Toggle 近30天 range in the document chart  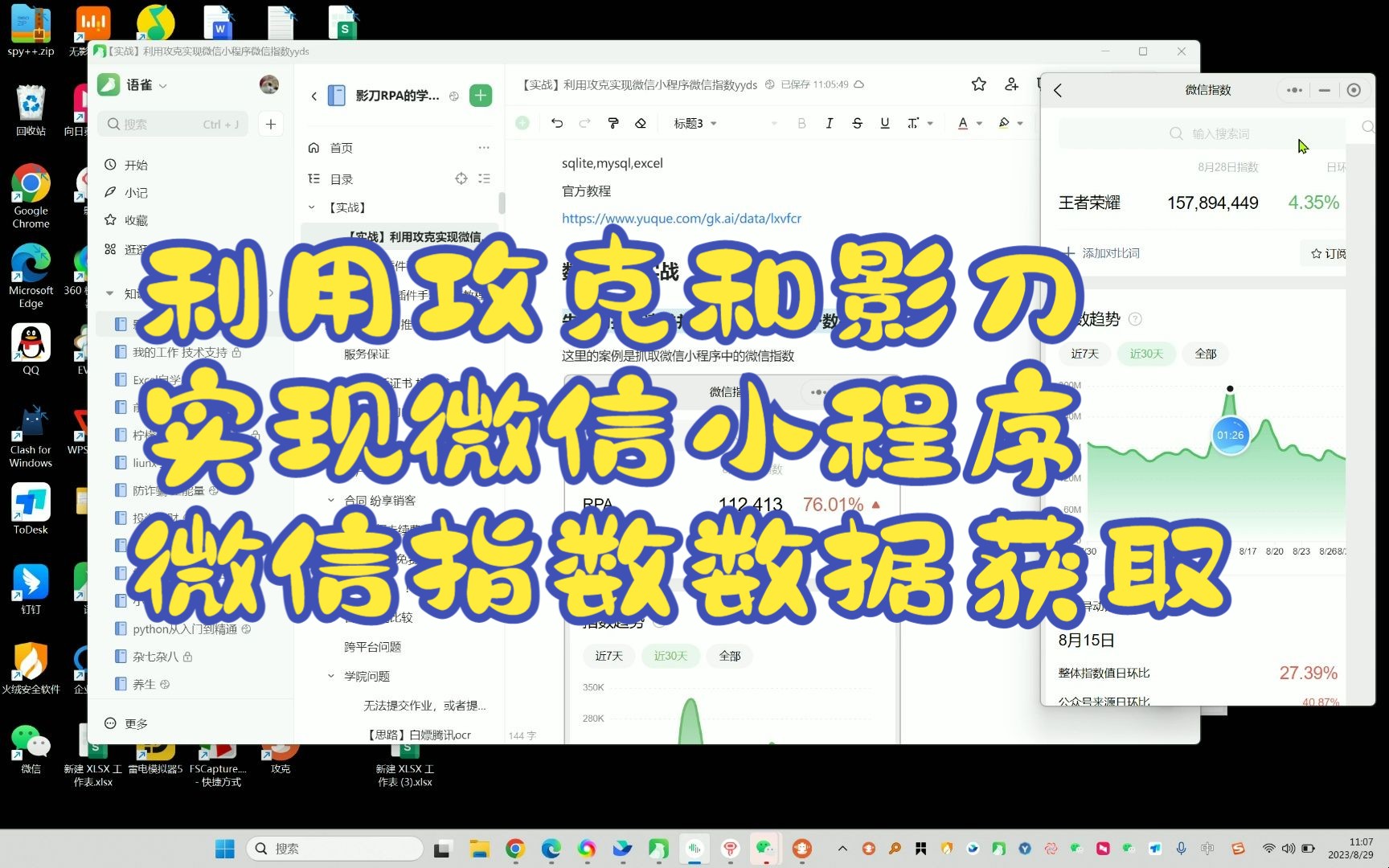[670, 656]
